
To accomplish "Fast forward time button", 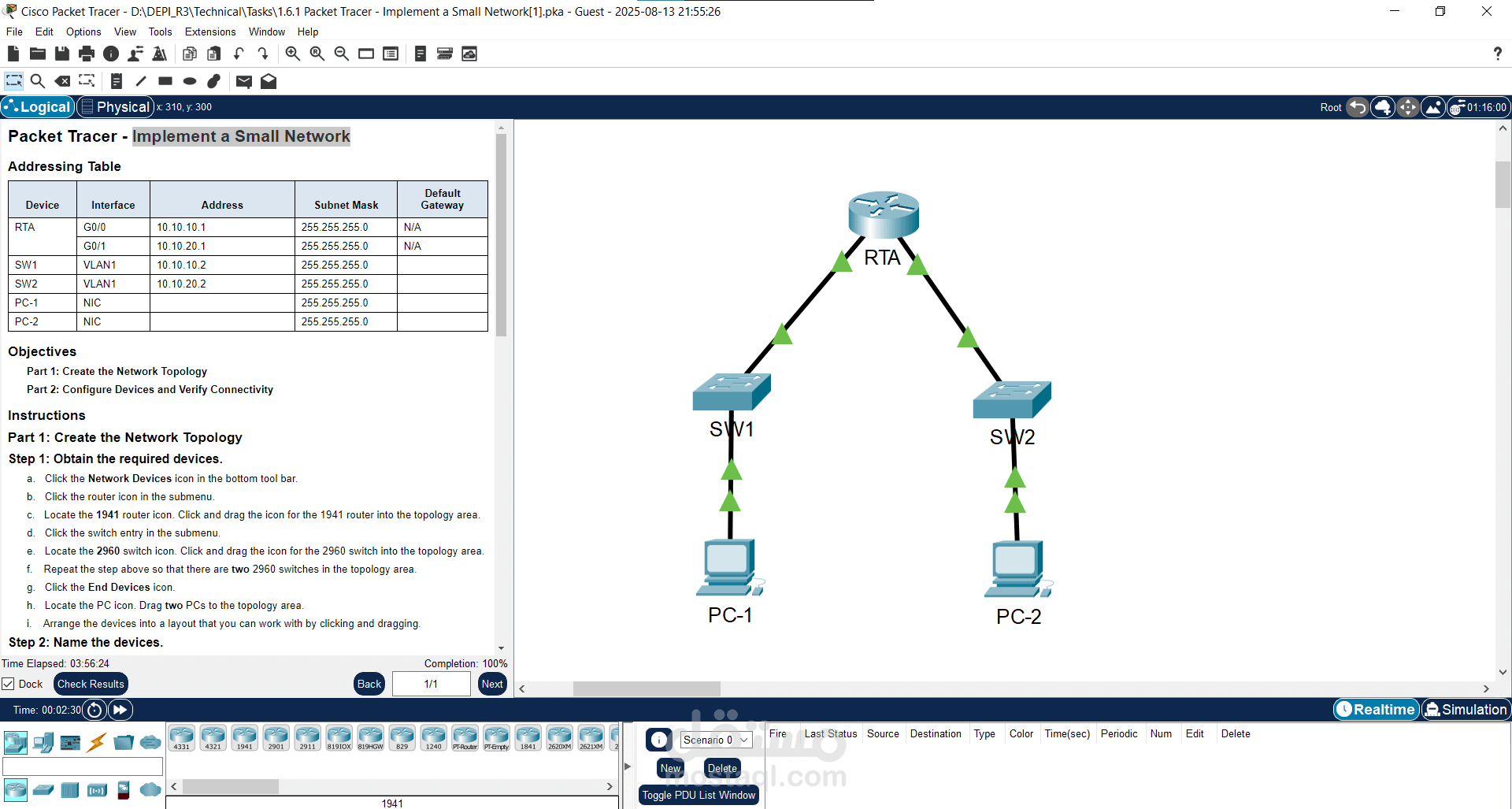I will (120, 710).
